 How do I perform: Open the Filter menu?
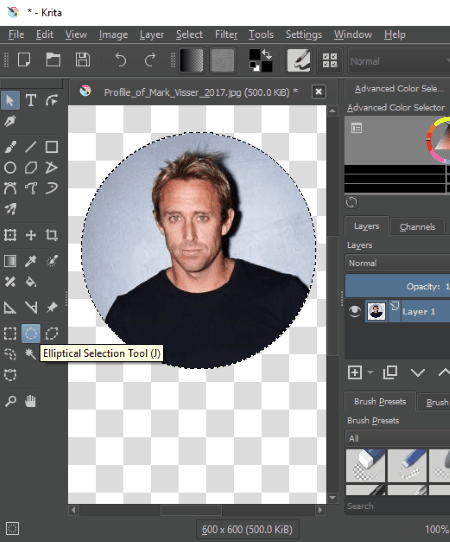pos(226,35)
